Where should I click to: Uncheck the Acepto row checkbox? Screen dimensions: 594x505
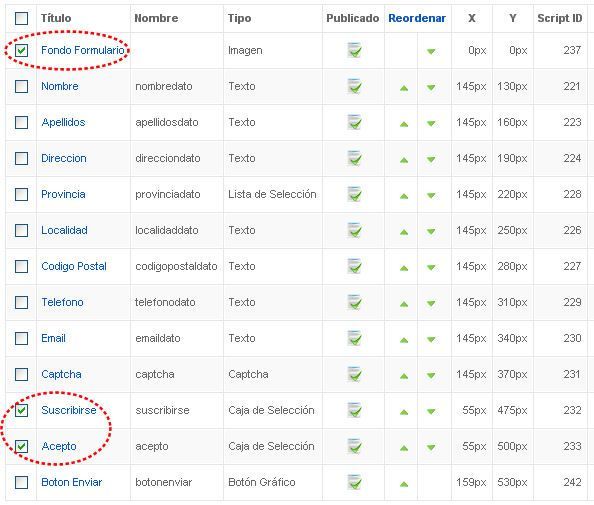pyautogui.click(x=21, y=446)
